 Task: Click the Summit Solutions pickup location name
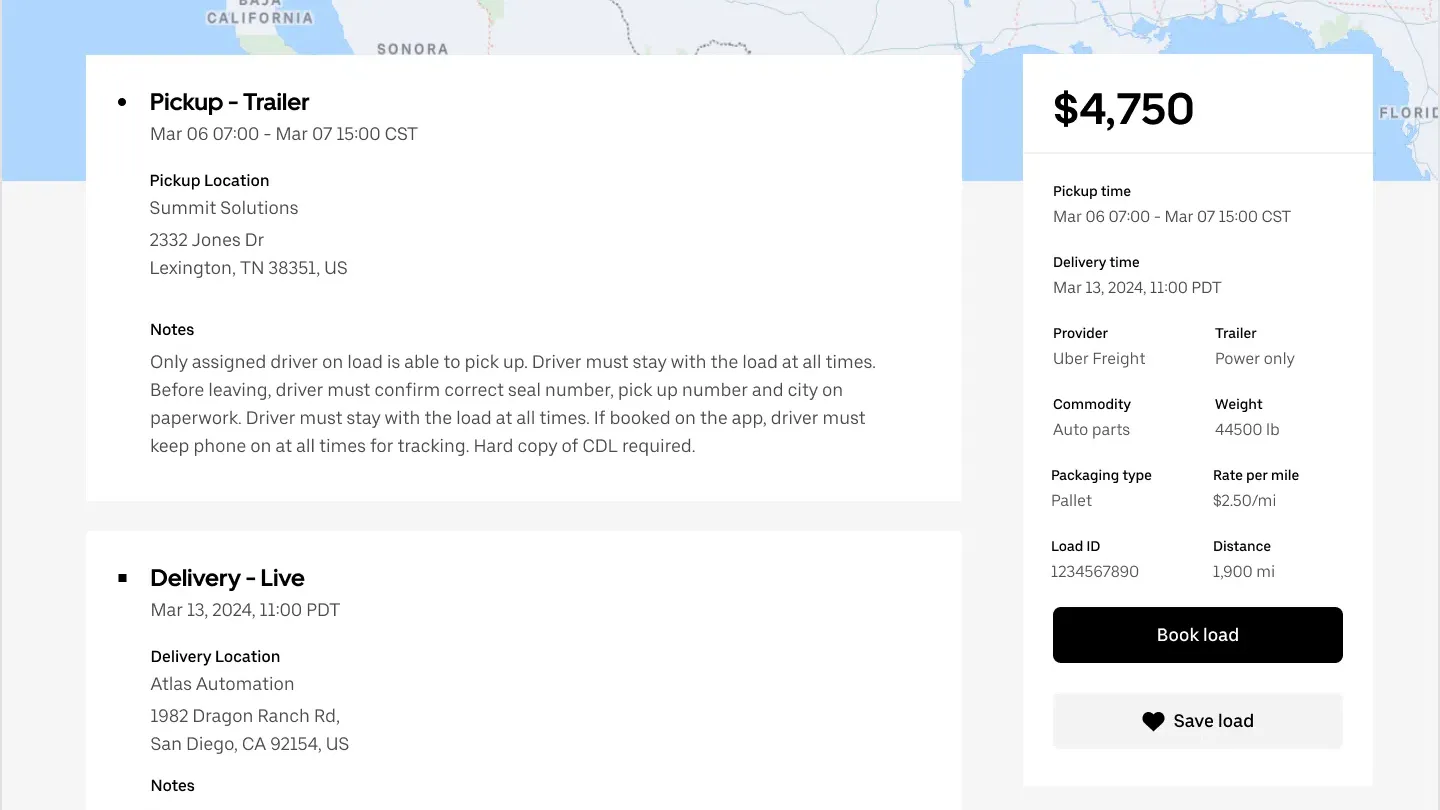click(x=224, y=208)
